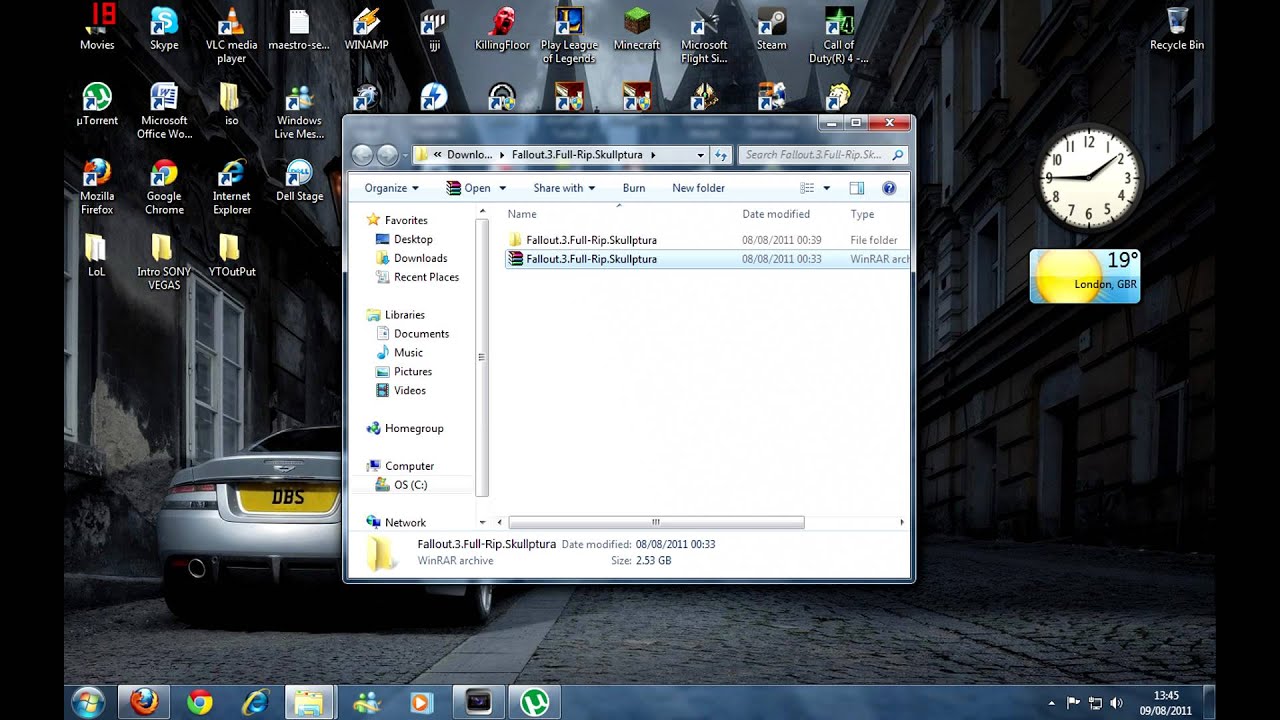Click the Windows Start button

click(88, 702)
